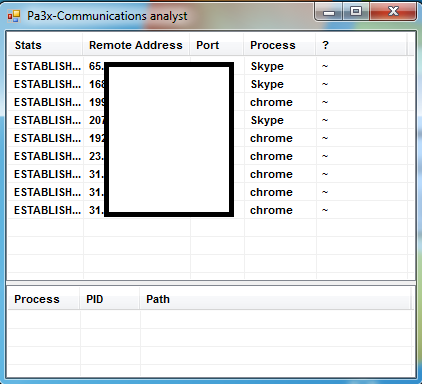Click the Pa3x-Communications analyst app icon
422x384 pixels.
click(14, 16)
